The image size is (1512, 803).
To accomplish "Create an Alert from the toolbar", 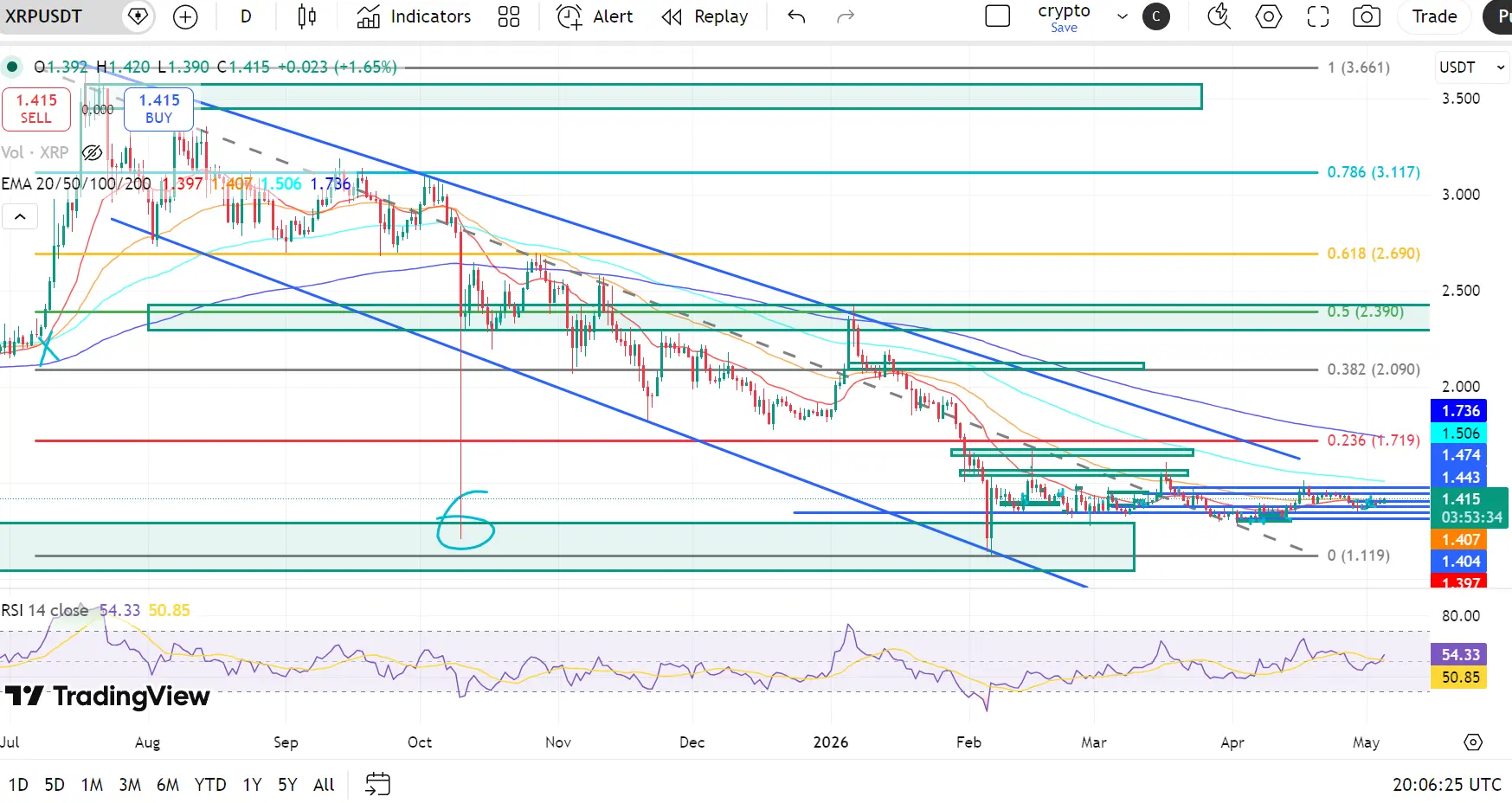I will click(x=595, y=16).
